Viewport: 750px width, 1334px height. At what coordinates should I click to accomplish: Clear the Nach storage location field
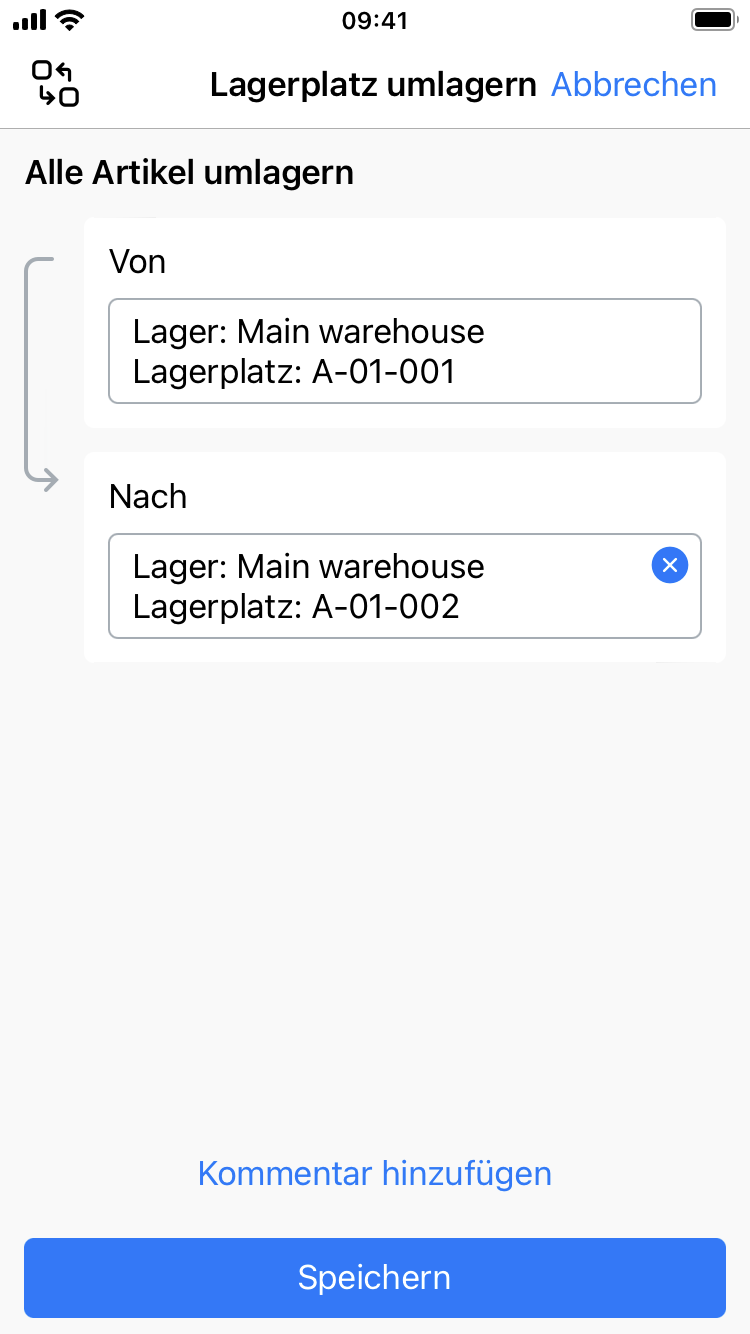click(670, 566)
